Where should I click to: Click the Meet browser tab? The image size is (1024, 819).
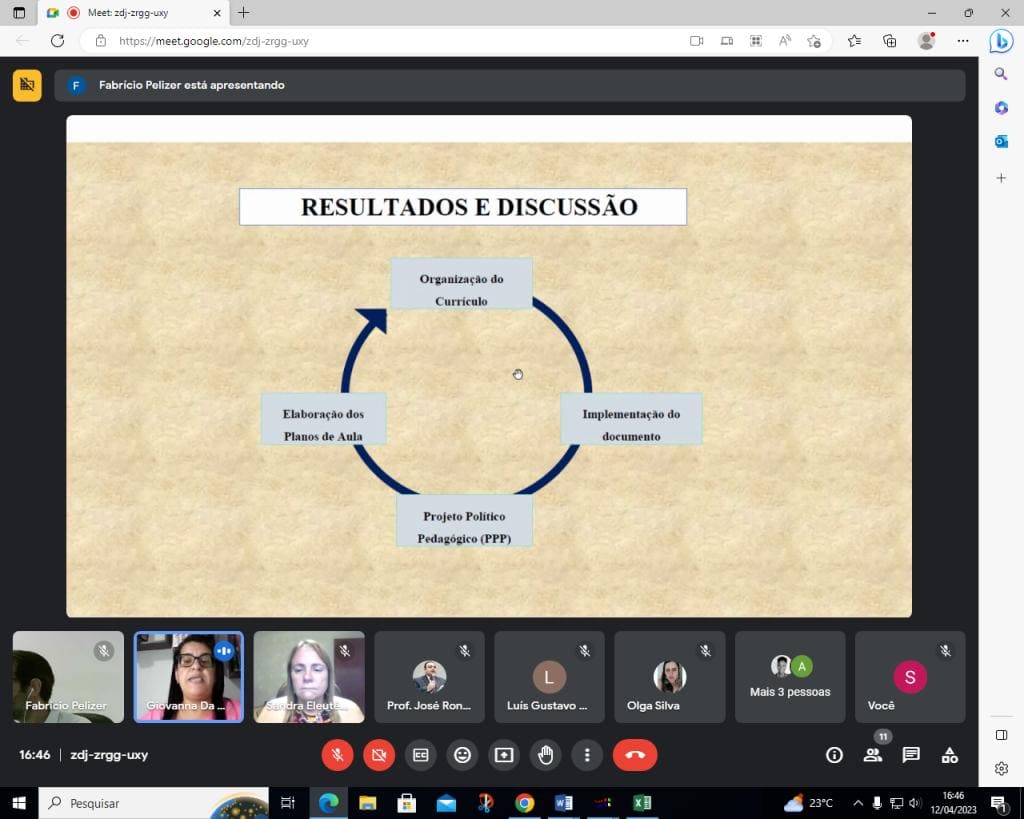[x=133, y=13]
